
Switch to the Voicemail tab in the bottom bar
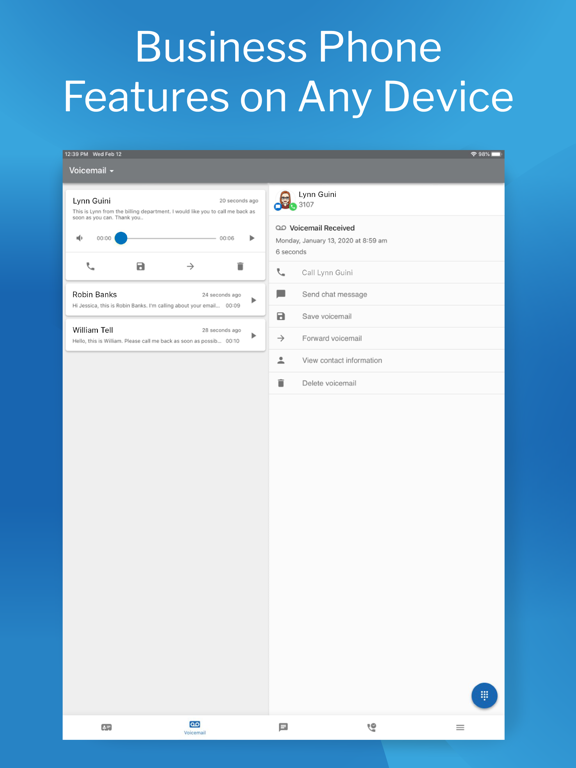[x=194, y=727]
